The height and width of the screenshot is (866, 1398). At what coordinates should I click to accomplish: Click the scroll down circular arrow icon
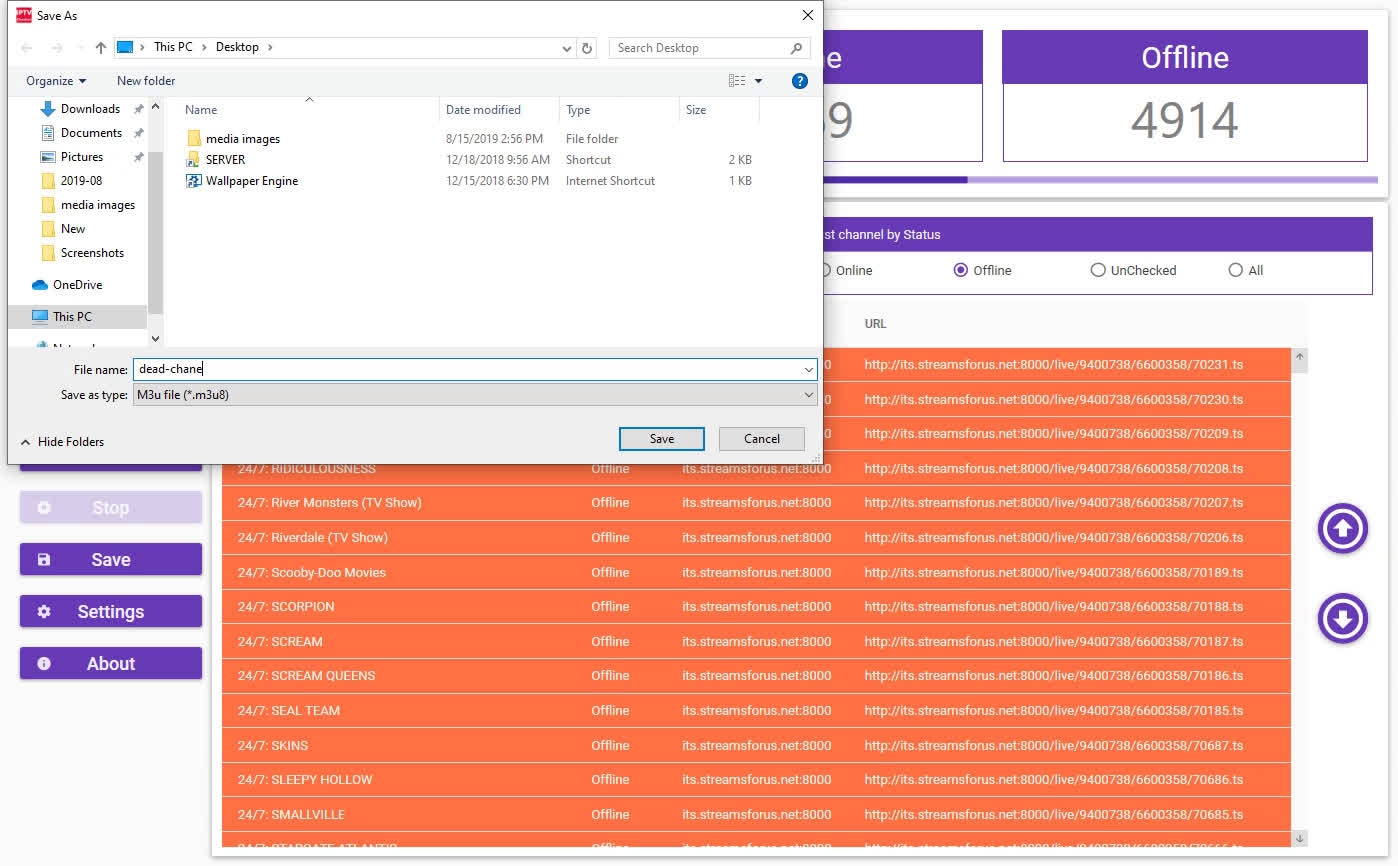1342,619
